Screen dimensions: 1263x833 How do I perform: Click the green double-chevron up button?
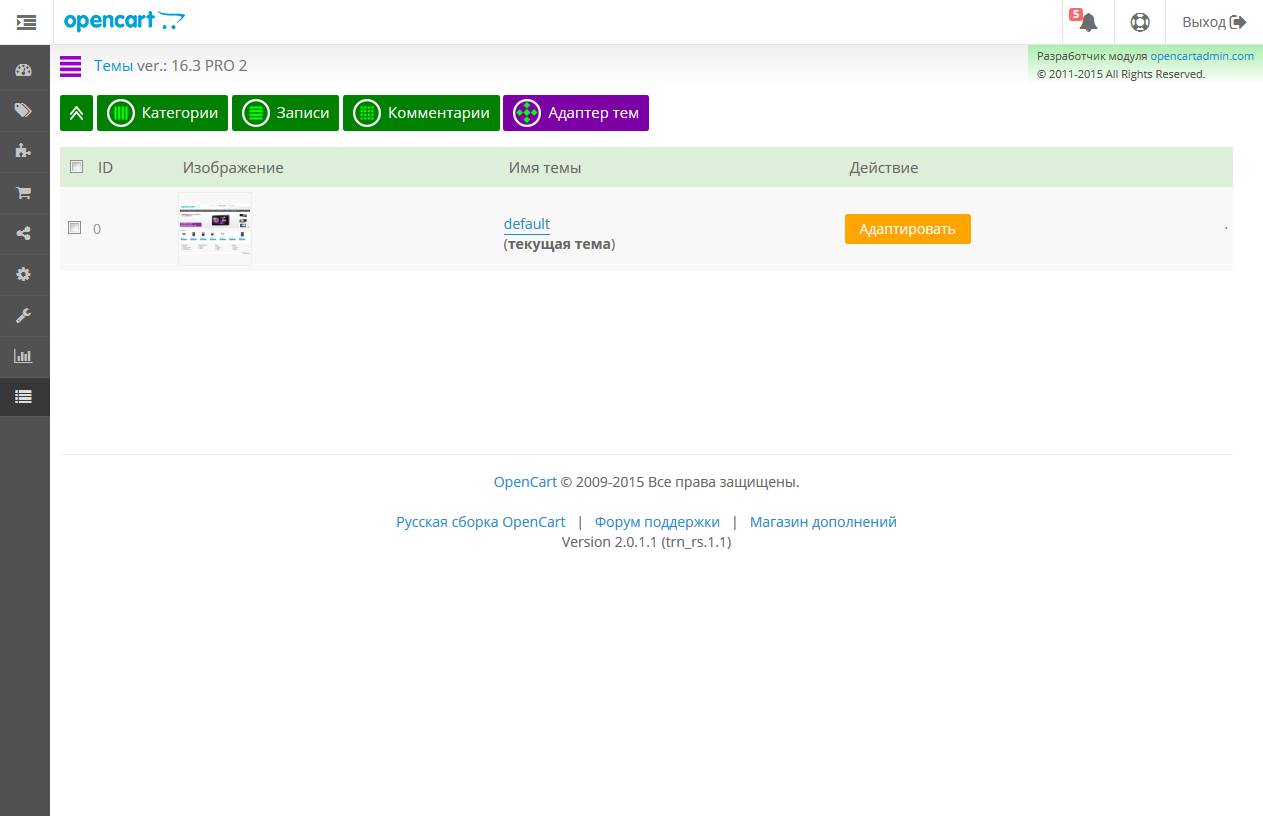(76, 113)
